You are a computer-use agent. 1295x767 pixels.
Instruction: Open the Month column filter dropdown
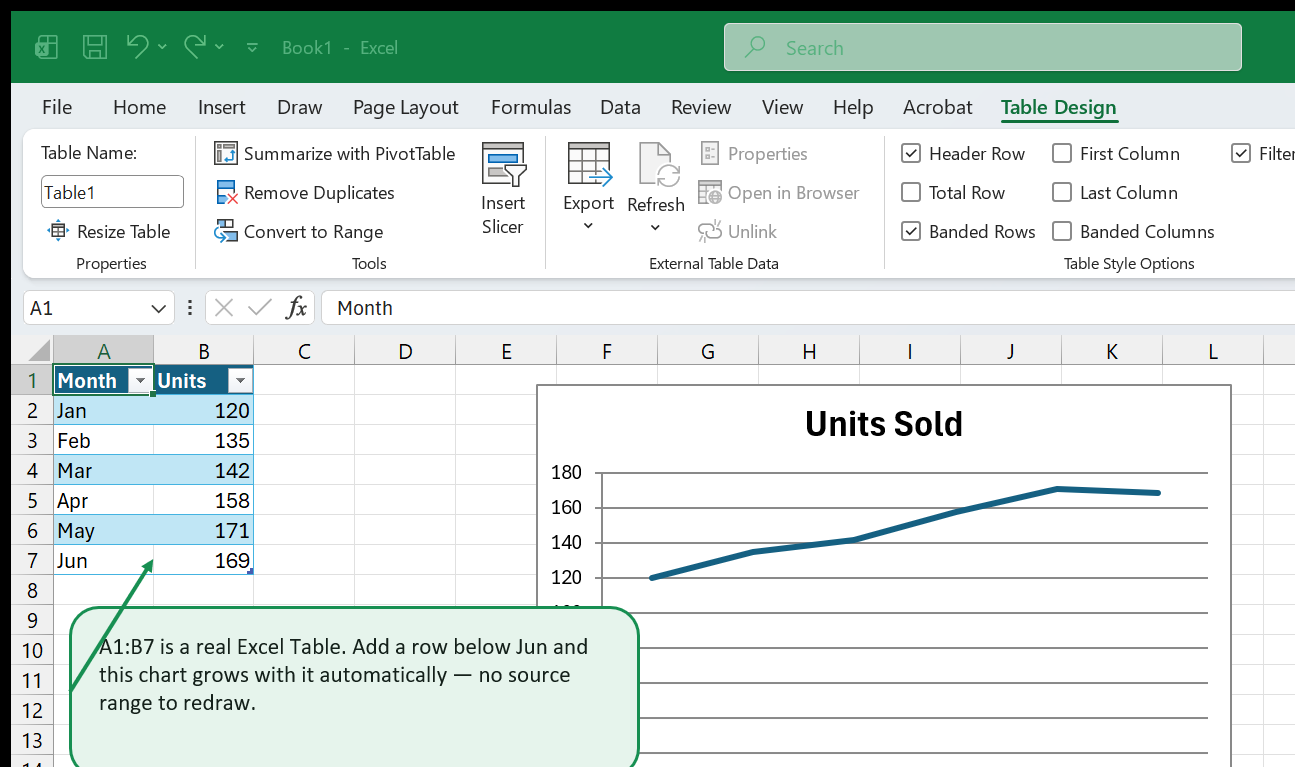pos(140,381)
